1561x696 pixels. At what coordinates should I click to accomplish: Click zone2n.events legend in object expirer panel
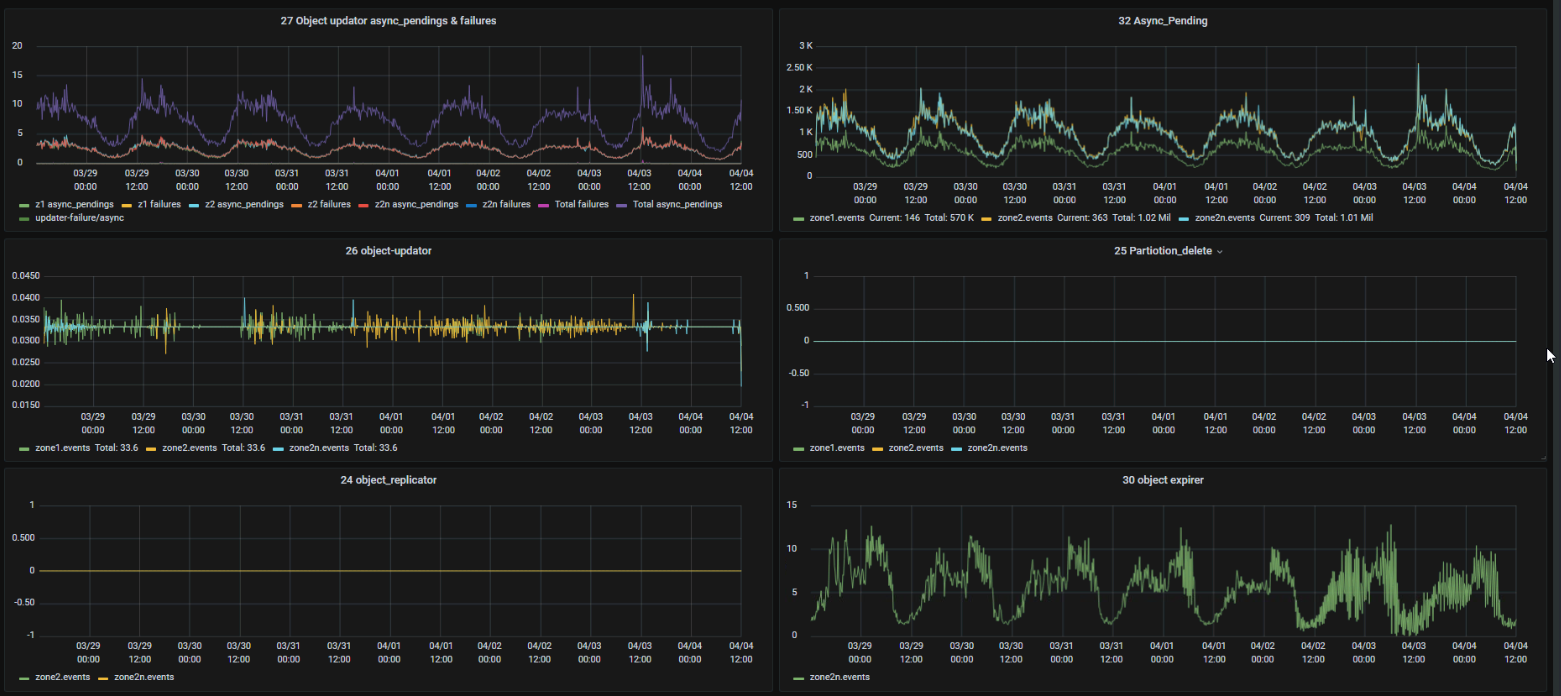(x=839, y=677)
